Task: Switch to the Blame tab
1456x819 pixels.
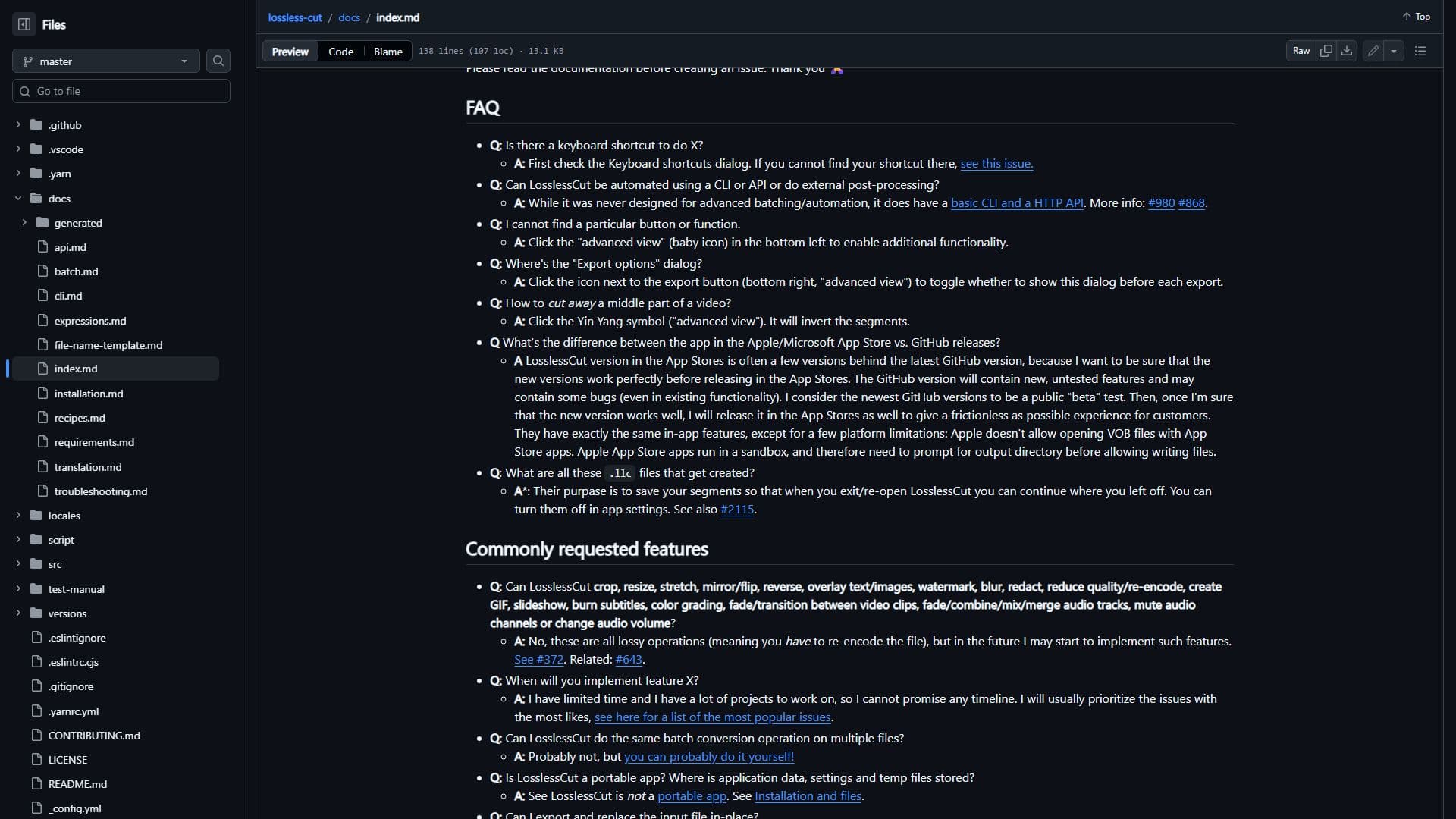Action: click(388, 51)
